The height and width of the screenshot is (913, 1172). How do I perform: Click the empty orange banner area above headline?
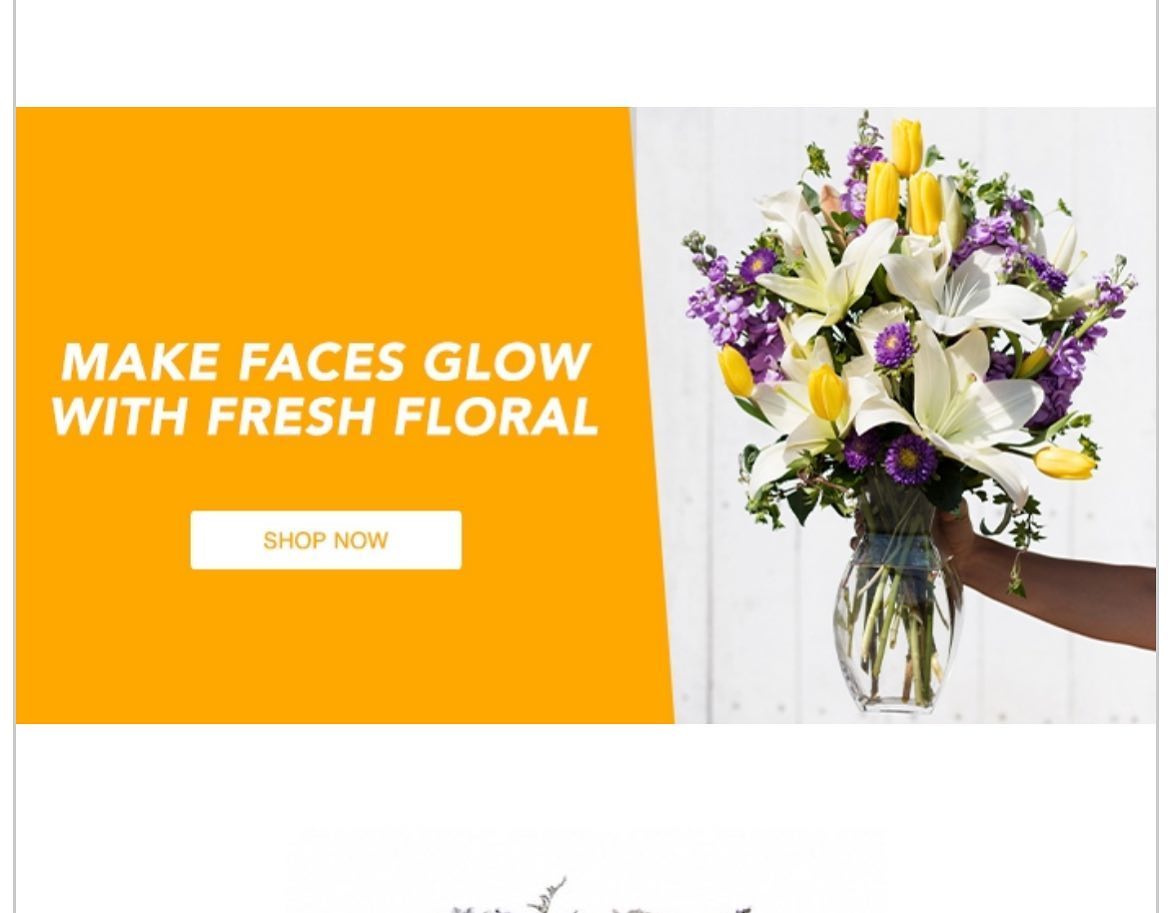pyautogui.click(x=321, y=217)
